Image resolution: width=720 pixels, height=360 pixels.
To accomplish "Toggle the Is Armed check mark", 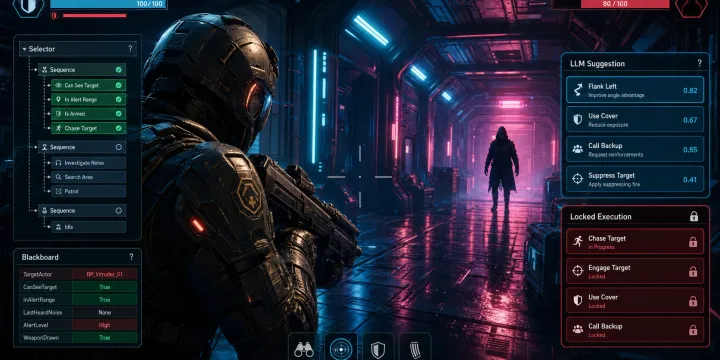I will (x=118, y=113).
